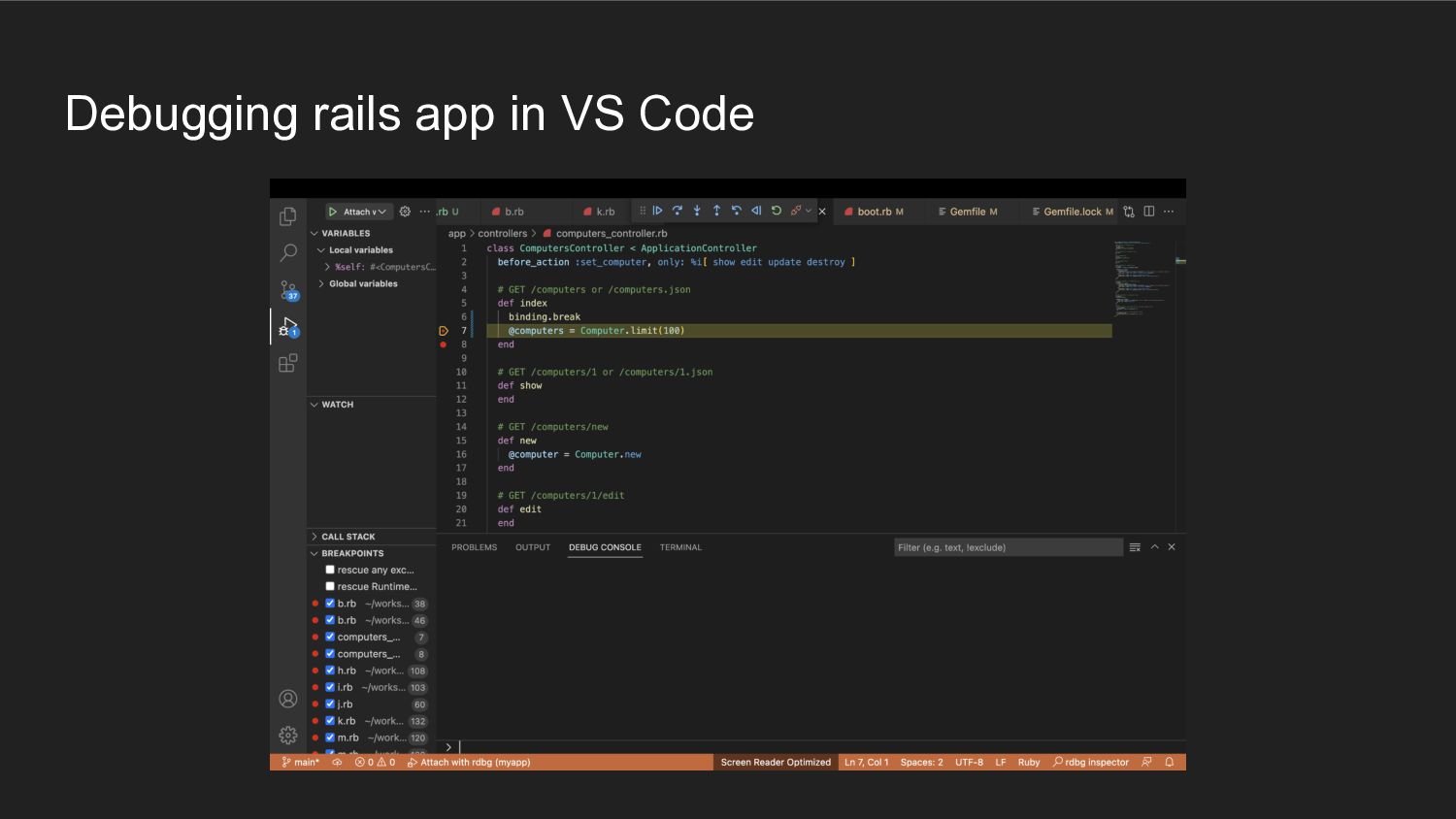Expand Global variables tree node
1456x819 pixels.
(321, 284)
